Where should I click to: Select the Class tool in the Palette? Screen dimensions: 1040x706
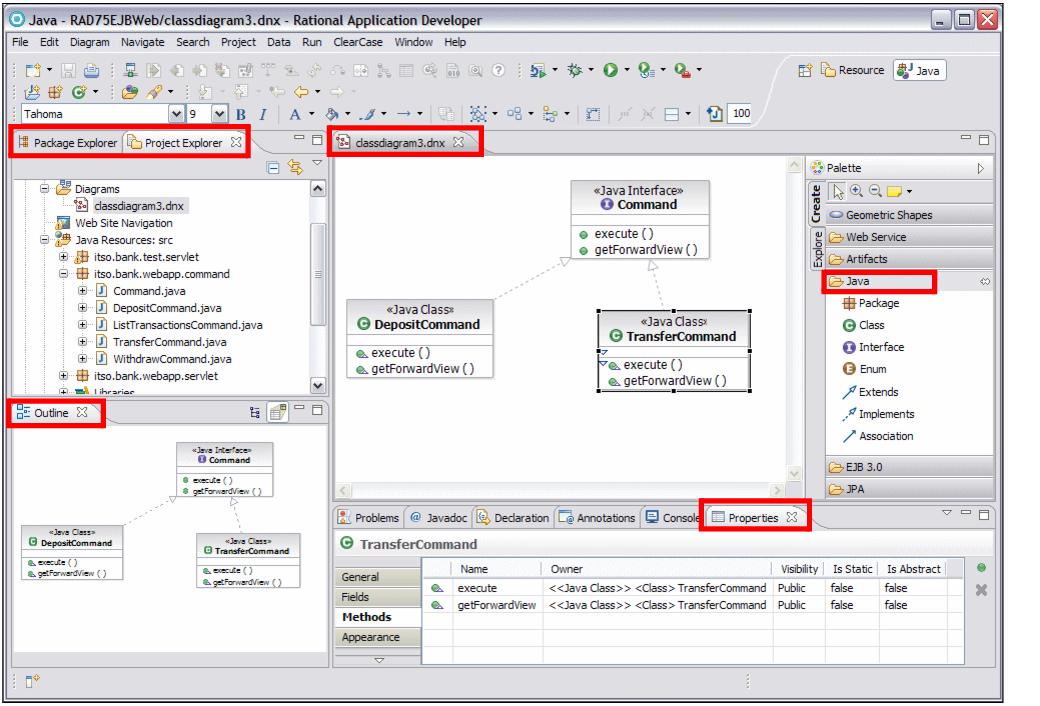pyautogui.click(x=863, y=325)
